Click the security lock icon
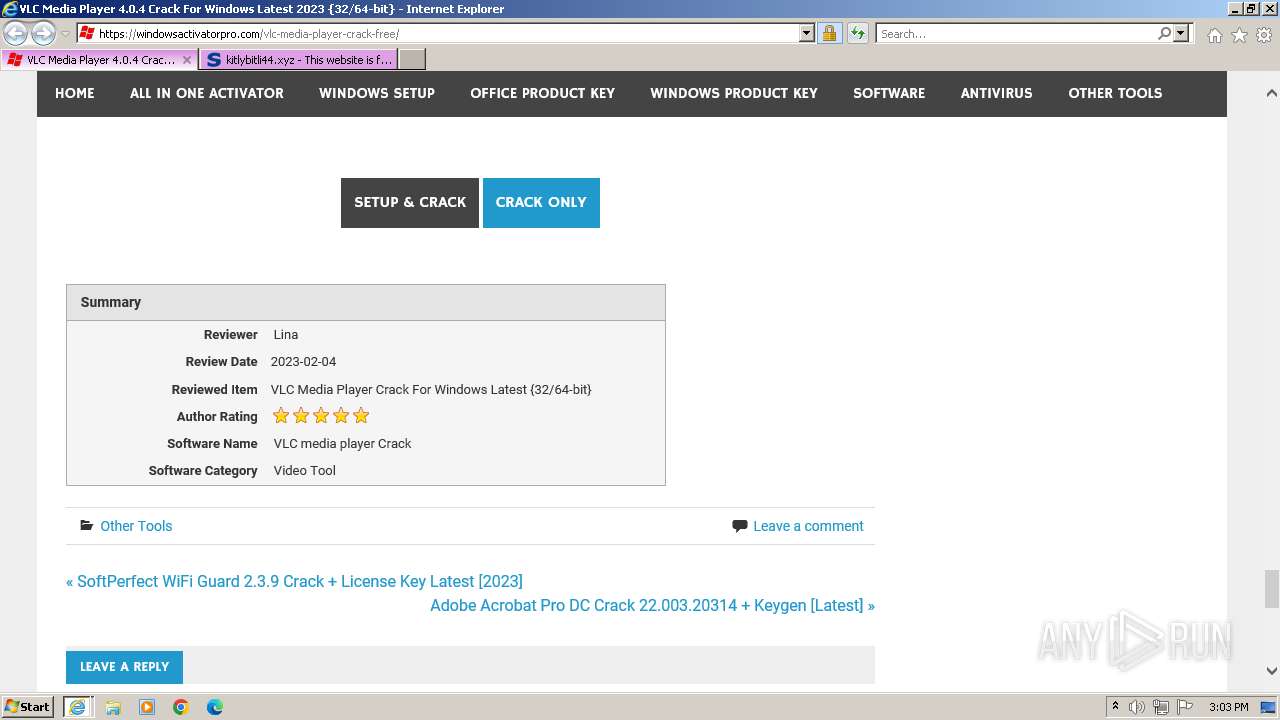Viewport: 1280px width, 720px height. tap(829, 33)
